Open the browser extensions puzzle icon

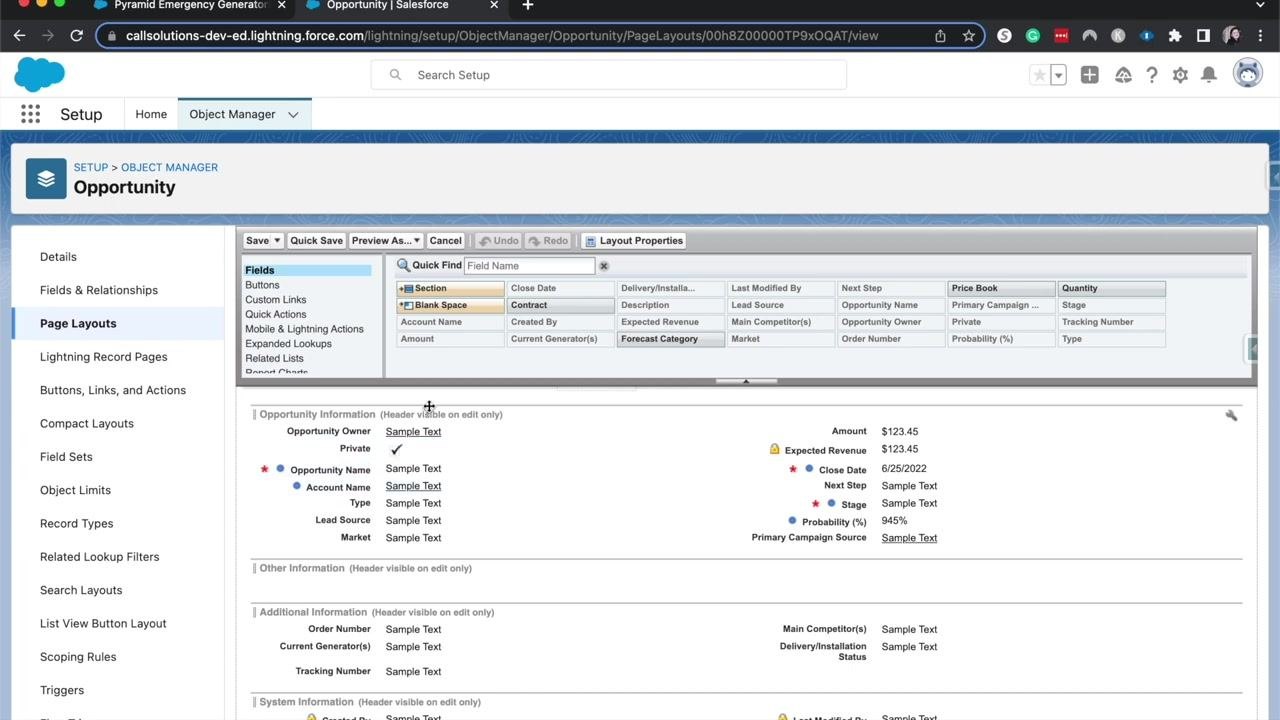point(1175,35)
